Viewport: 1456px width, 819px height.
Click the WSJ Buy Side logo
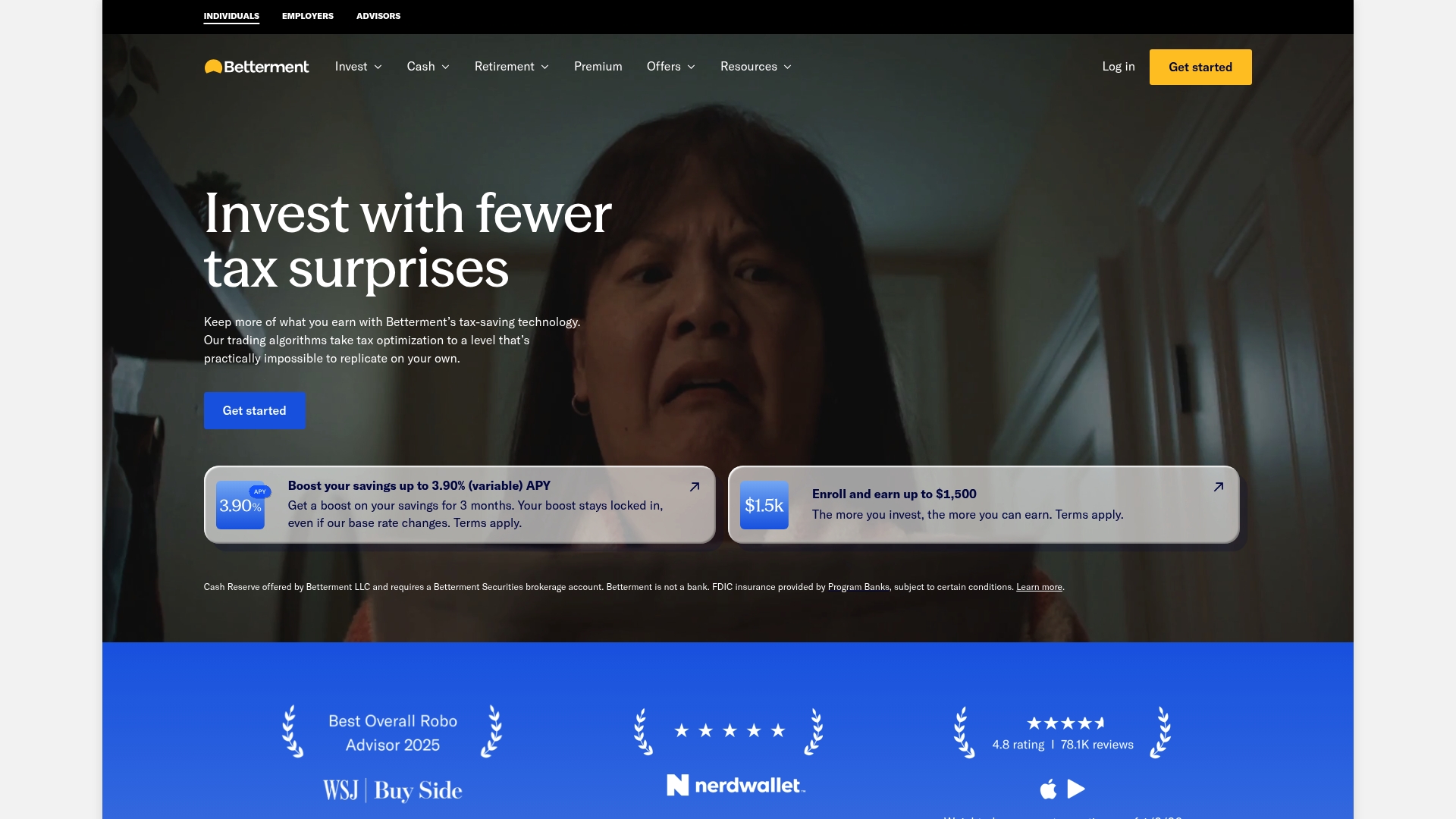pos(393,789)
